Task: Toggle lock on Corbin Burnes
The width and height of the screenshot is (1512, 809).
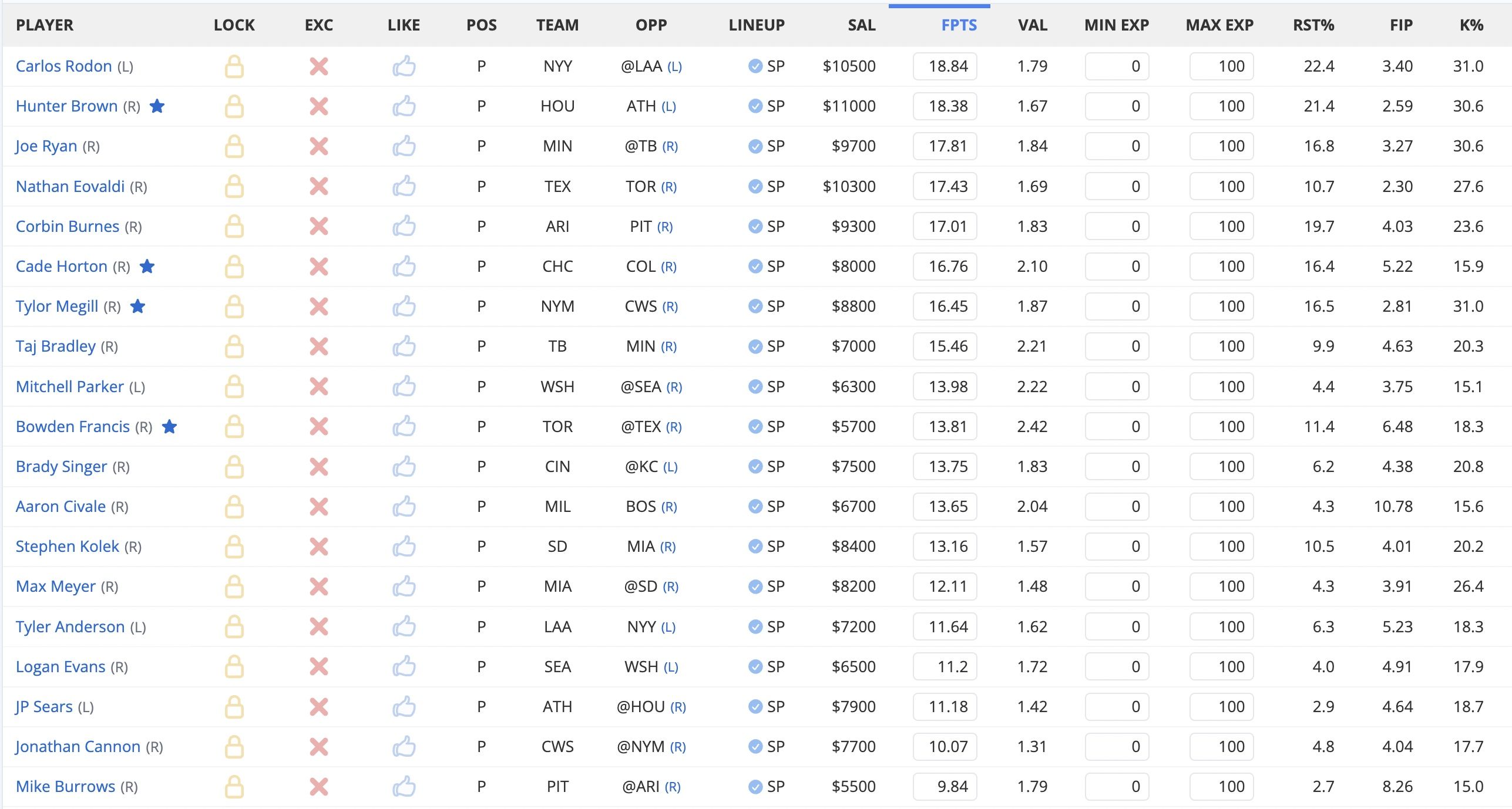Action: click(234, 227)
